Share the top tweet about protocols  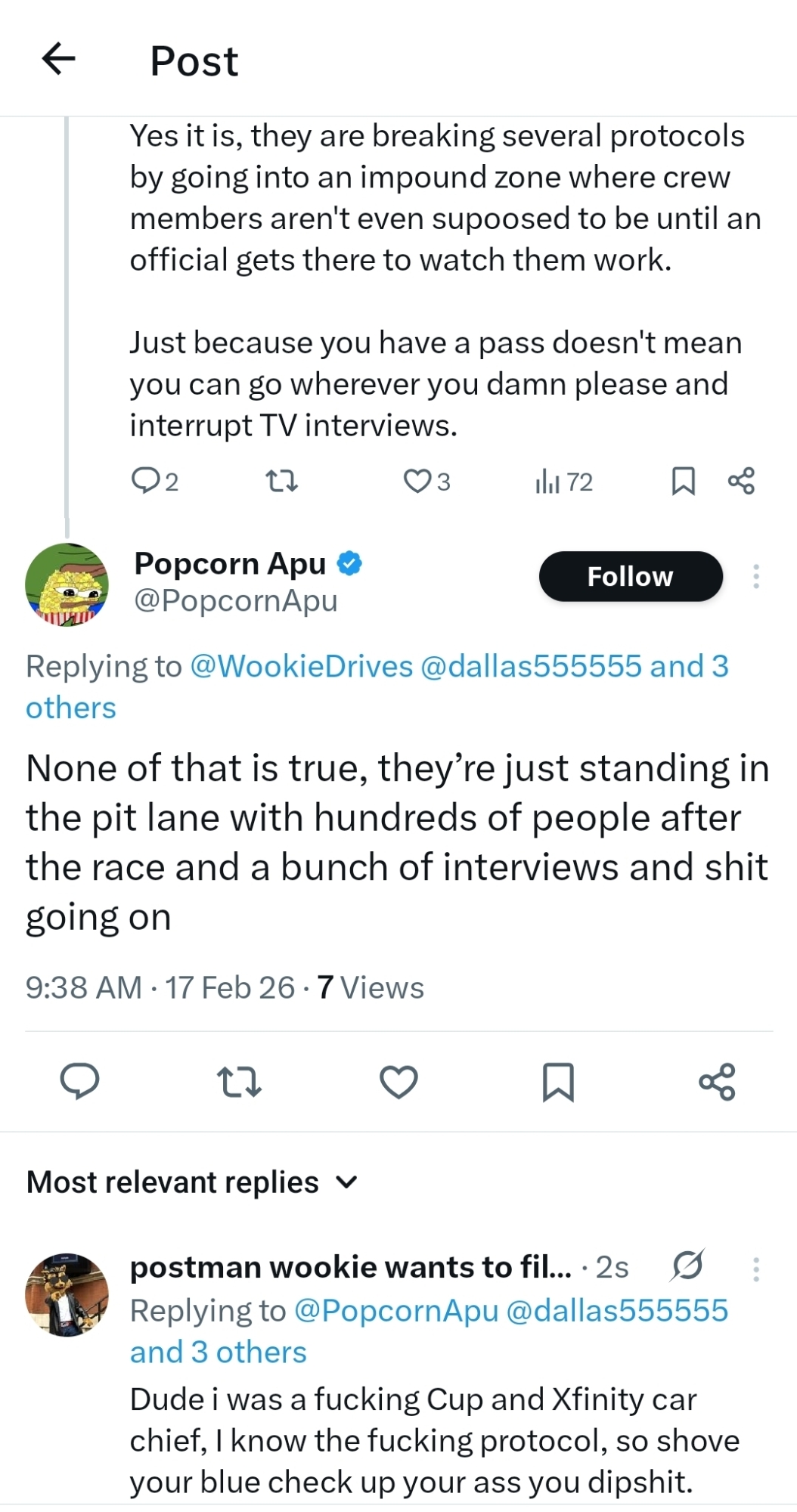740,481
